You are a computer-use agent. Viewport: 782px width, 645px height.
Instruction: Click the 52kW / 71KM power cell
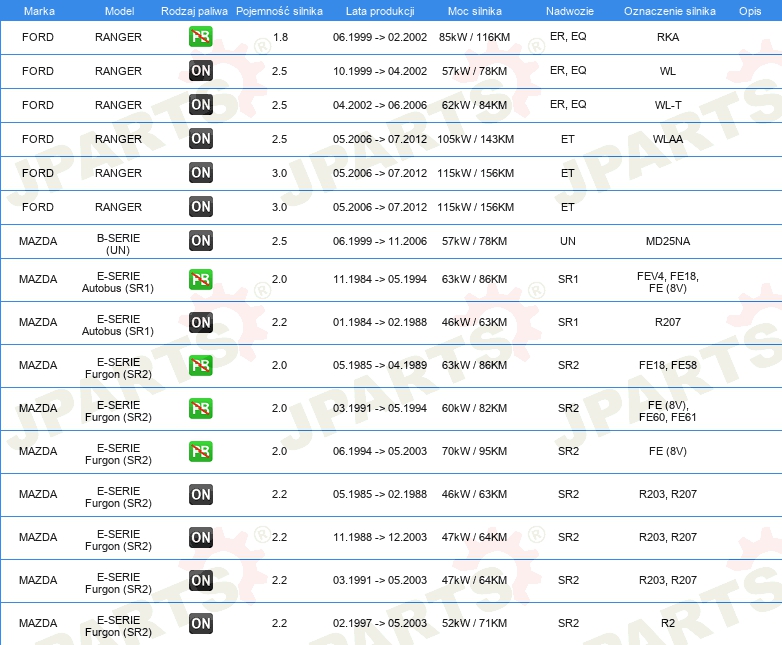click(x=474, y=623)
